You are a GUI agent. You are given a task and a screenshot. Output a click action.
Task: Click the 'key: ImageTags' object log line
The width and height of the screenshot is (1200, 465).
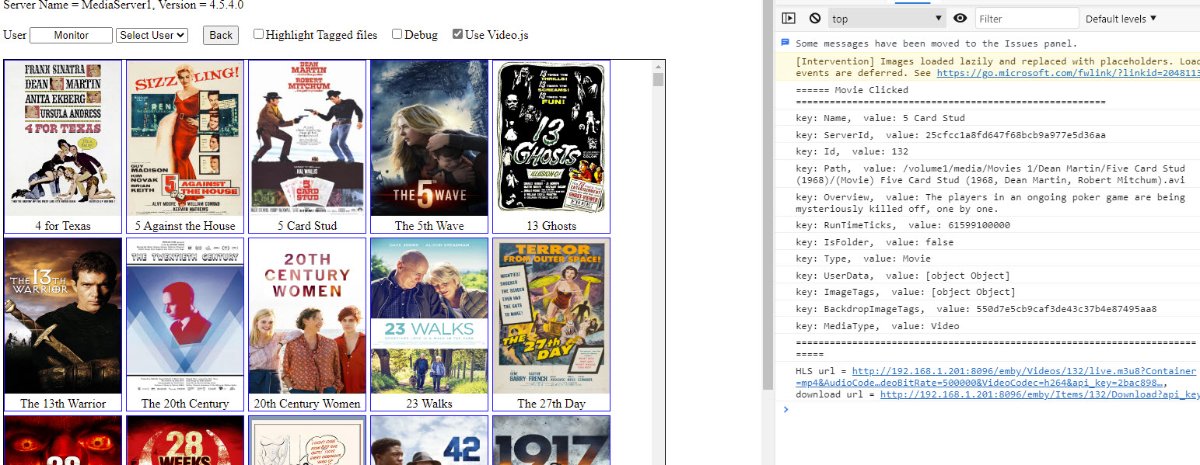click(906, 293)
